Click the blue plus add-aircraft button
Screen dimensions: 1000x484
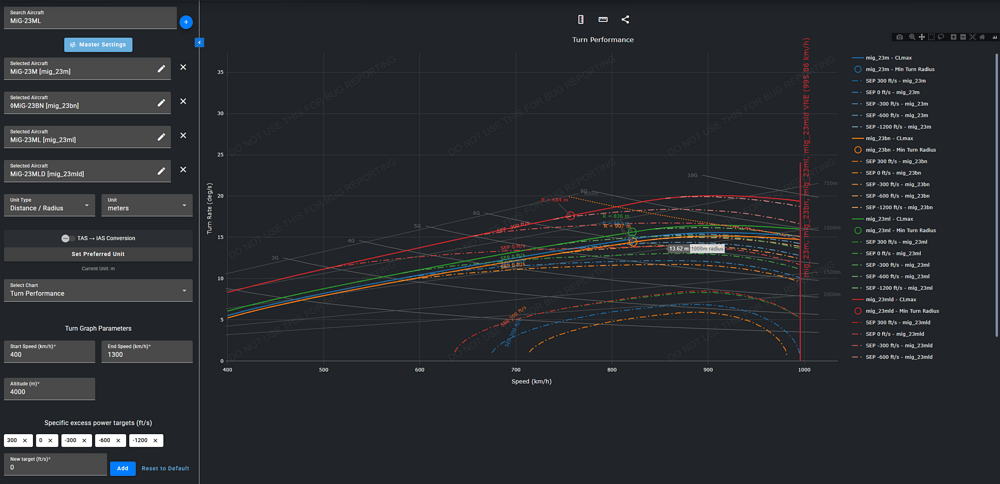tap(186, 22)
